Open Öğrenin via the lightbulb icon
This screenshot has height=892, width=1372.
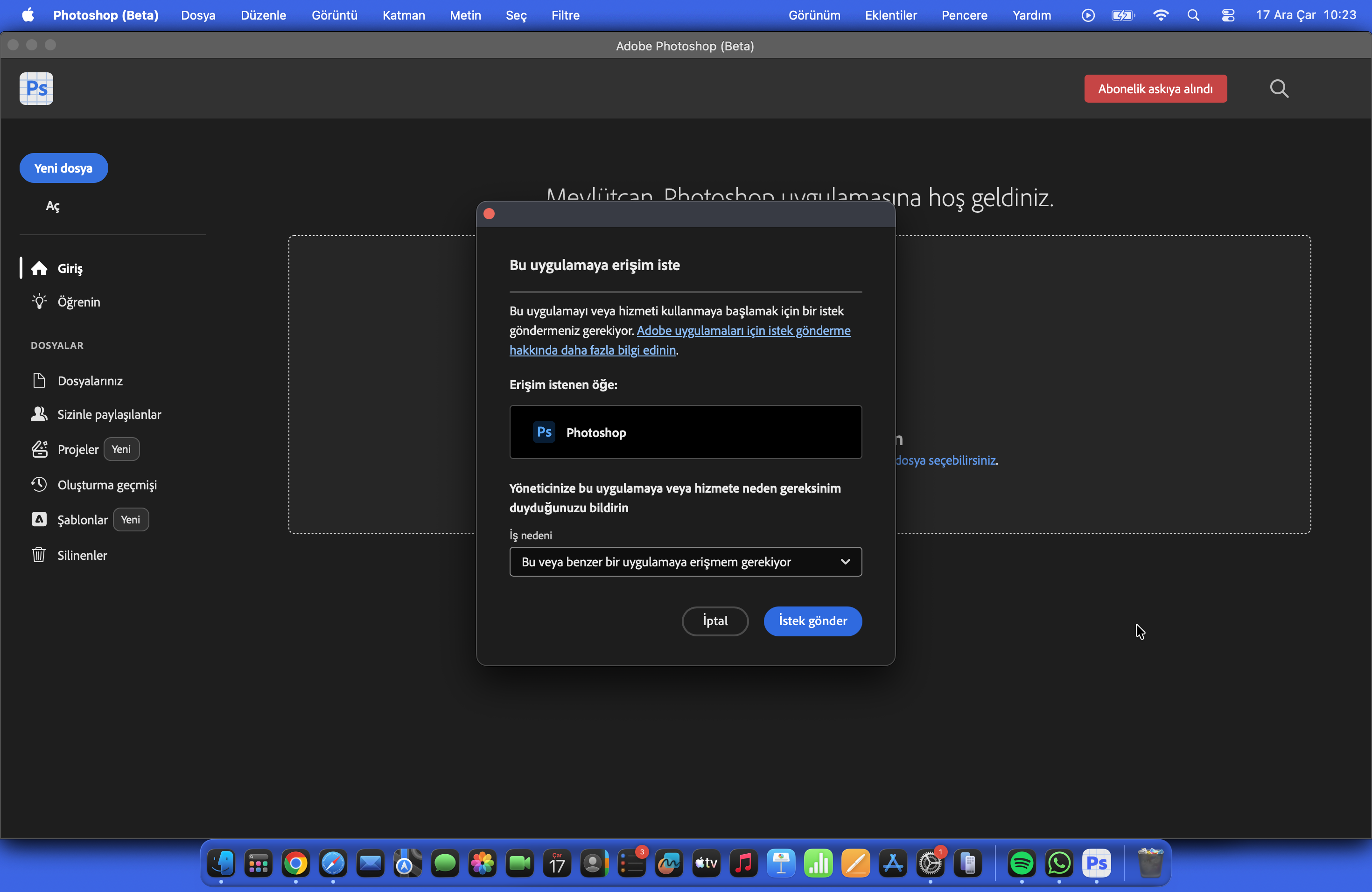pyautogui.click(x=39, y=302)
